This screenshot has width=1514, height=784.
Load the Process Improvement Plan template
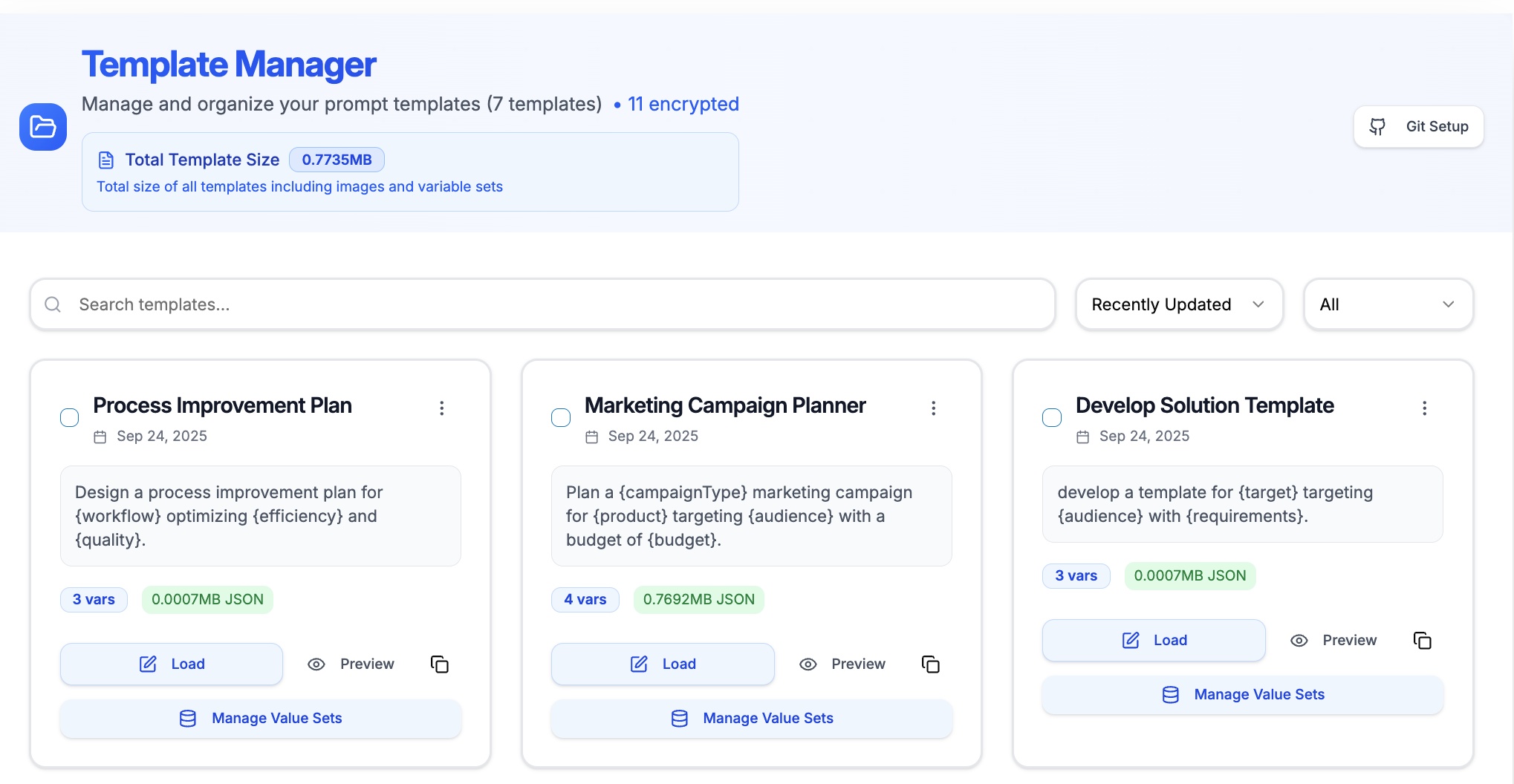(x=172, y=664)
